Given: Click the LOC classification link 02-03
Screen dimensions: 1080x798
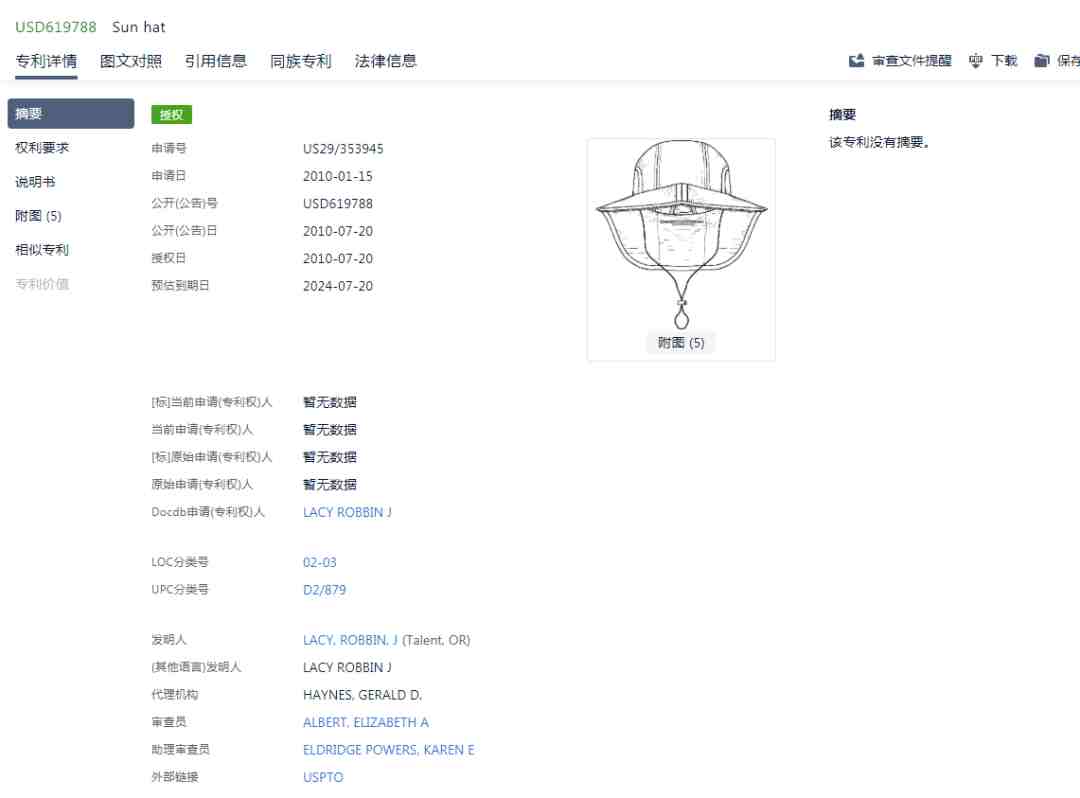Looking at the screenshot, I should pos(320,562).
